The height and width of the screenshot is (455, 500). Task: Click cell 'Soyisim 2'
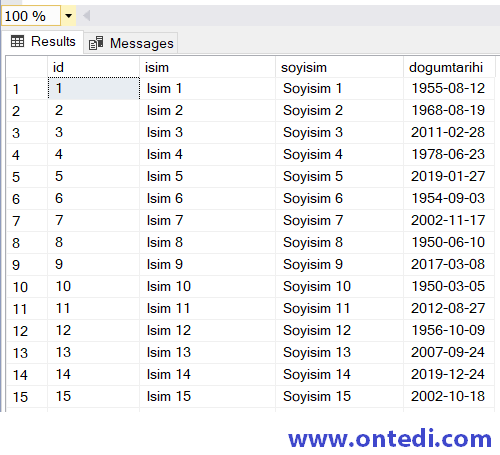[x=340, y=111]
